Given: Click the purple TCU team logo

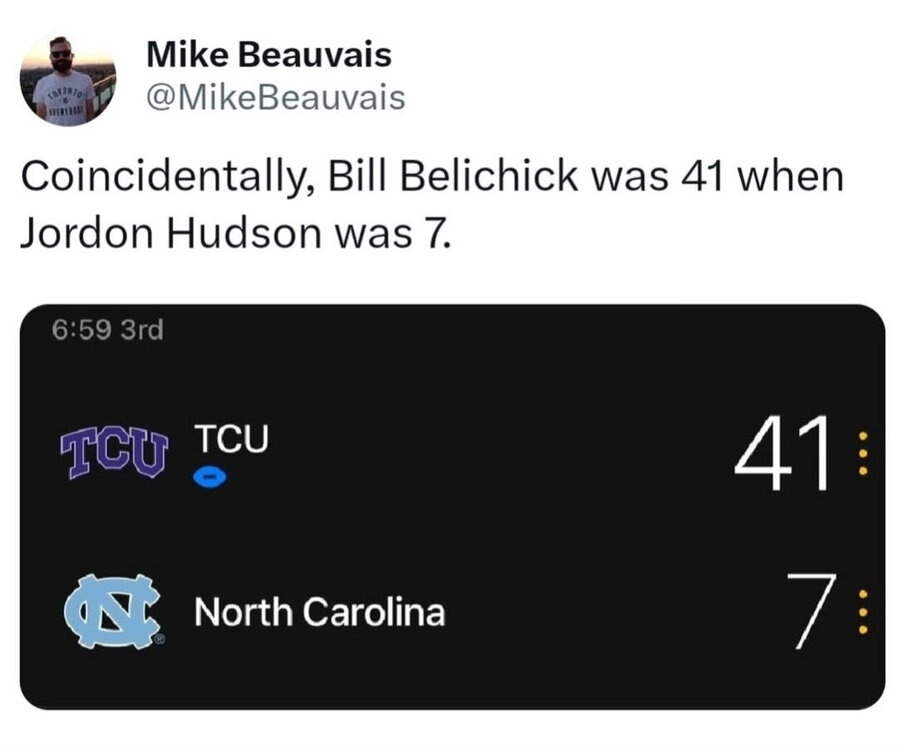Looking at the screenshot, I should pyautogui.click(x=112, y=455).
